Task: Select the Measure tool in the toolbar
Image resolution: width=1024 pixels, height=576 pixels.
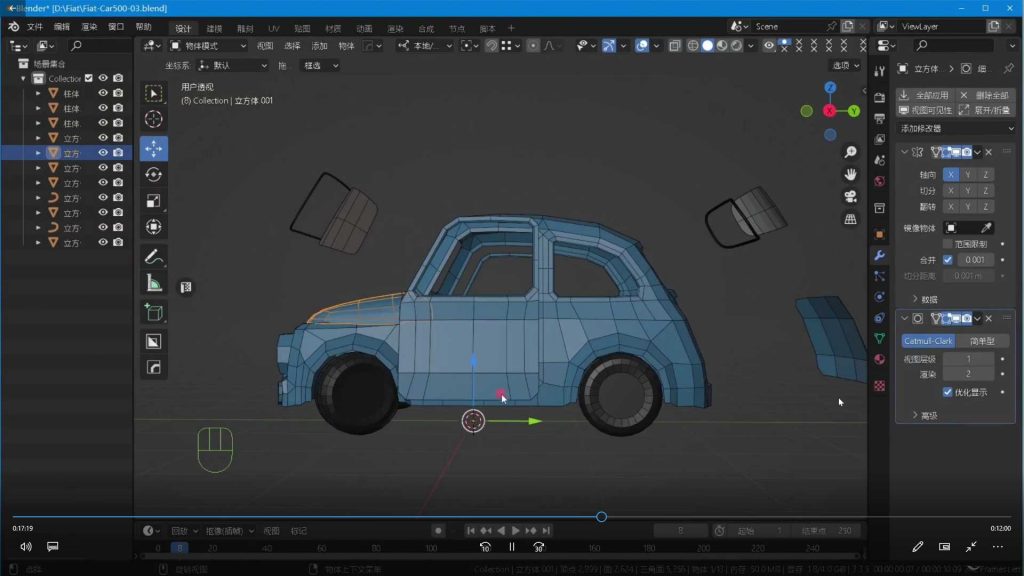Action: pyautogui.click(x=154, y=282)
